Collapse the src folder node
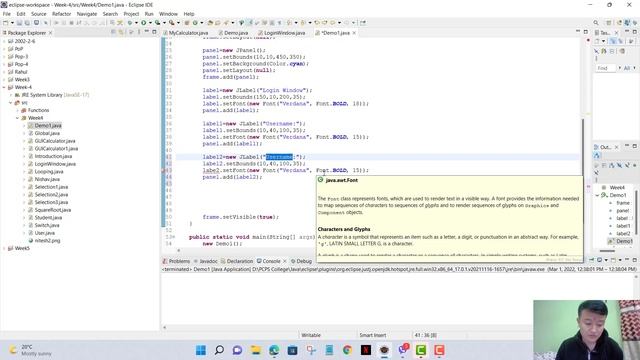The image size is (640, 360). pos(11,103)
